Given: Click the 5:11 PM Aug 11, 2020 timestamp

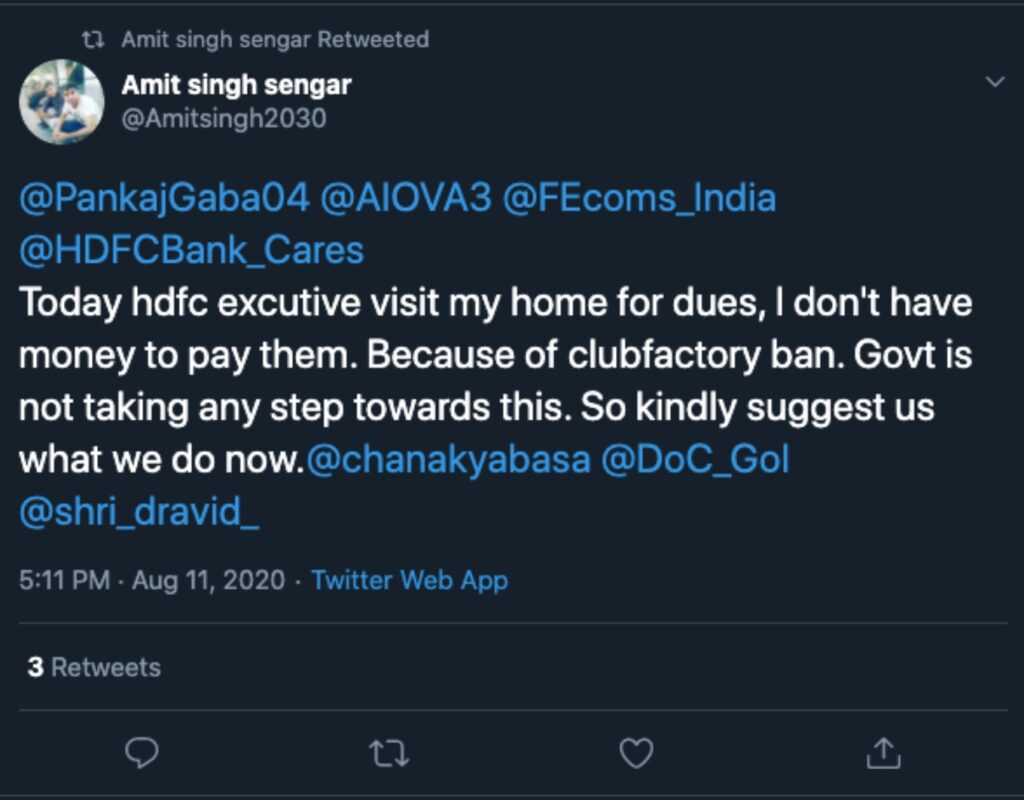Looking at the screenshot, I should click(x=152, y=580).
